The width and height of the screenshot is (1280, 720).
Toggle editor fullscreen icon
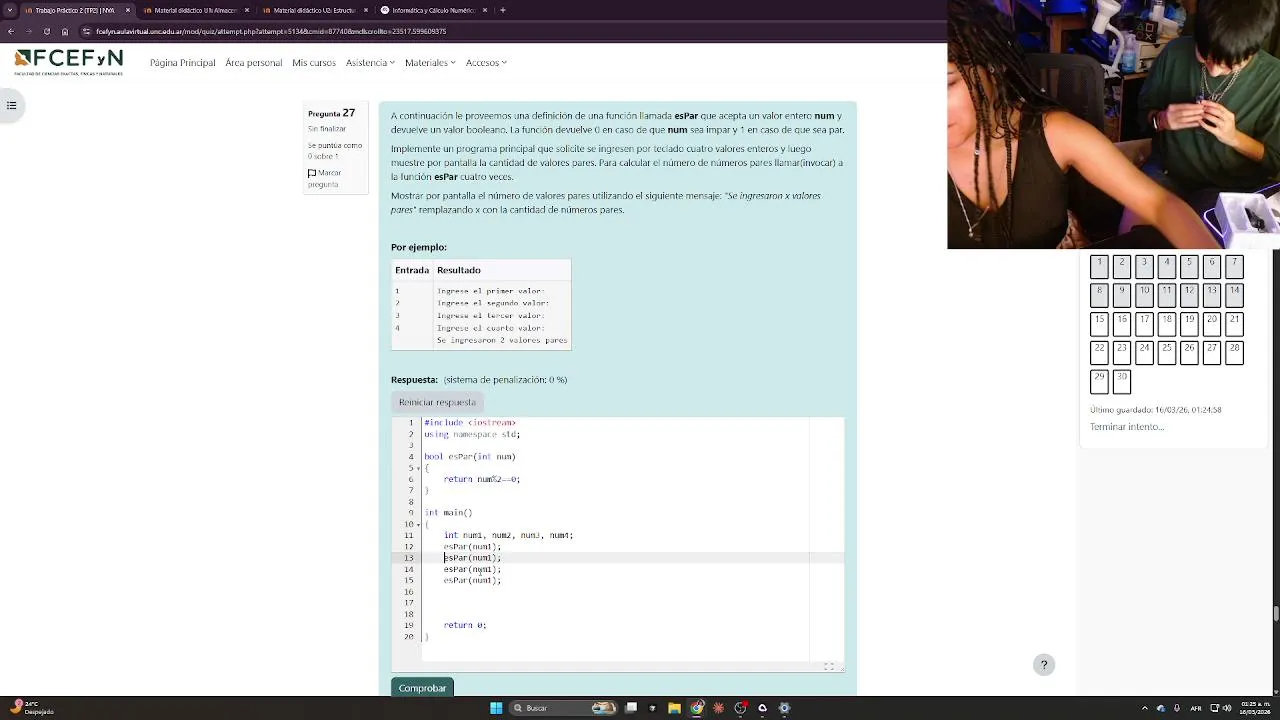(x=828, y=666)
